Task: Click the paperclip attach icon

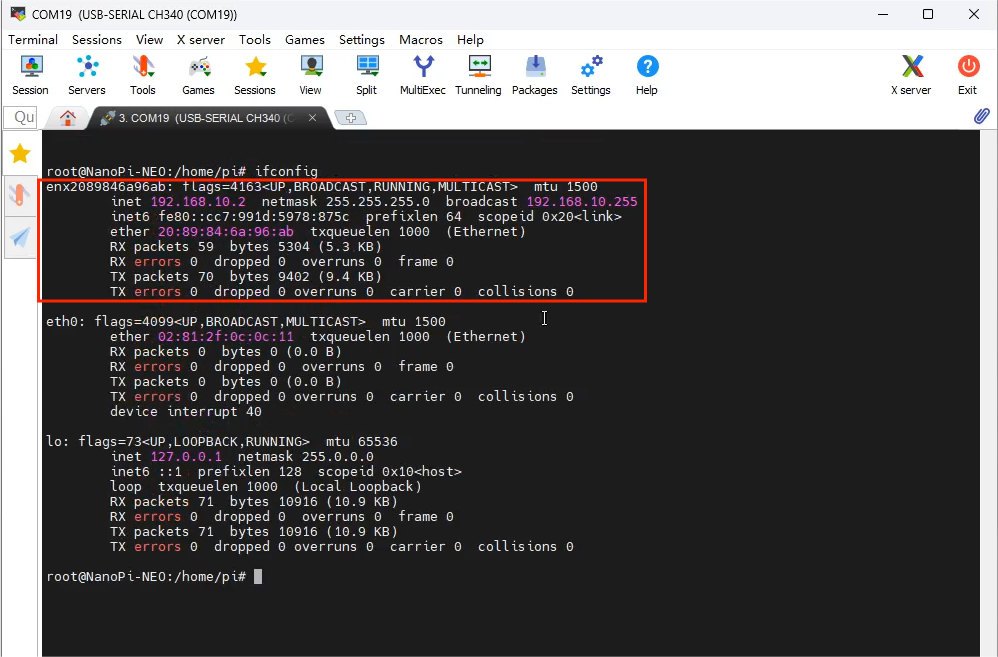Action: point(981,116)
